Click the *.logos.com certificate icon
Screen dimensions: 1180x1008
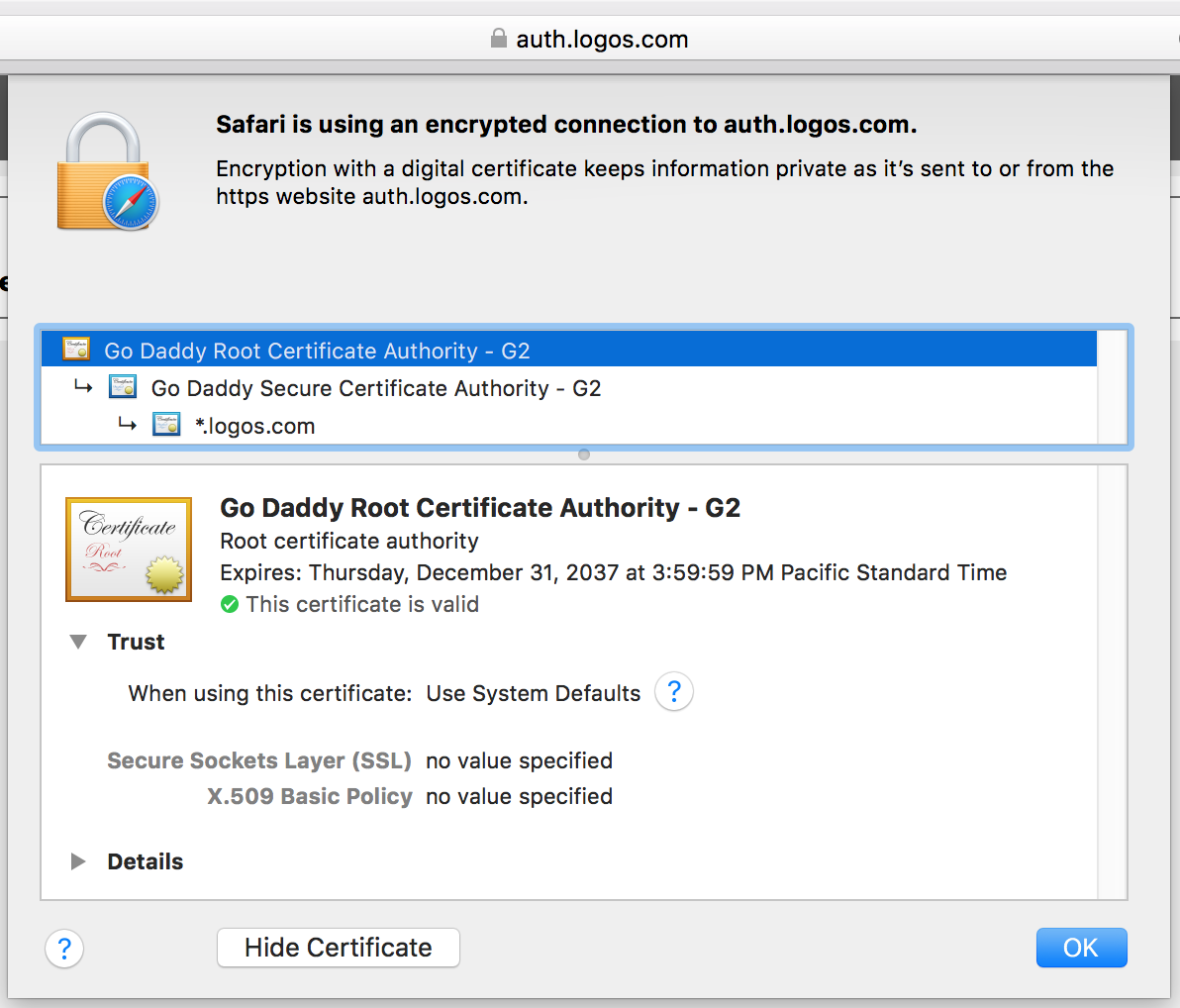(x=166, y=425)
